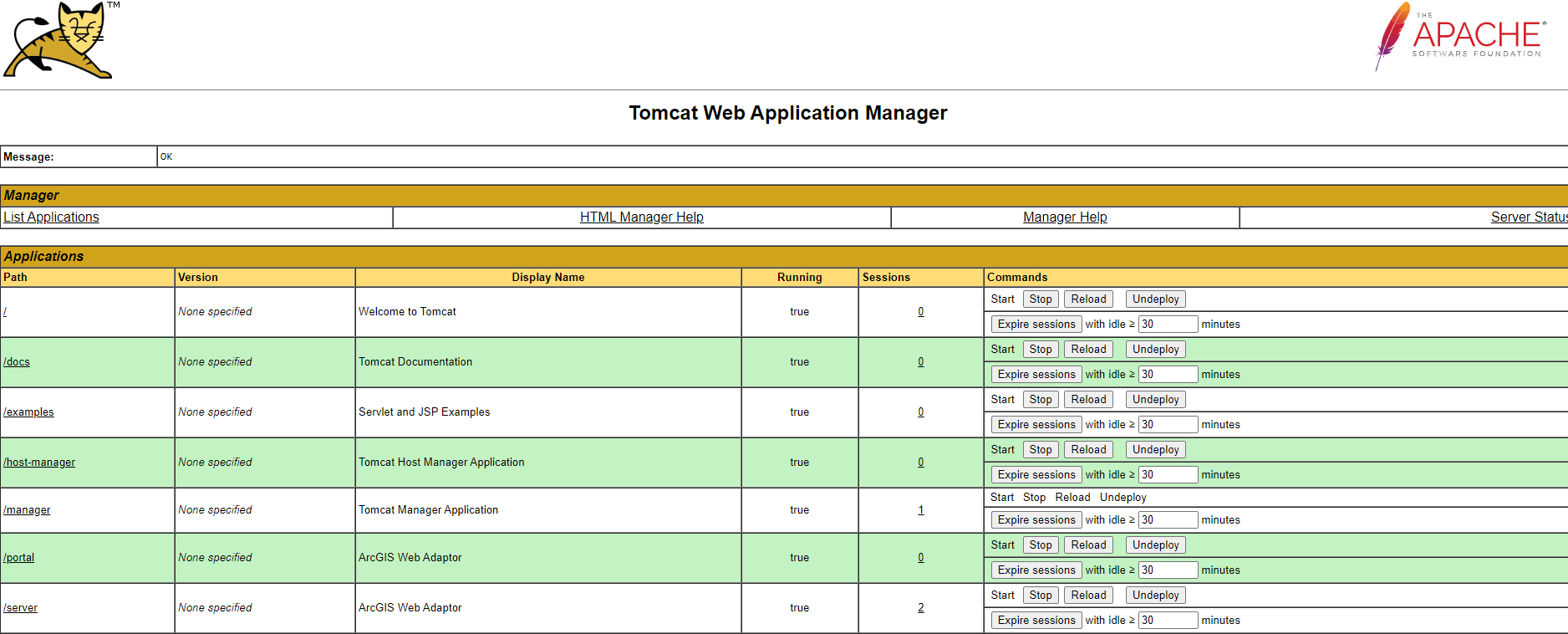The width and height of the screenshot is (1568, 634).
Task: Go to Server Status
Action: pos(1529,217)
